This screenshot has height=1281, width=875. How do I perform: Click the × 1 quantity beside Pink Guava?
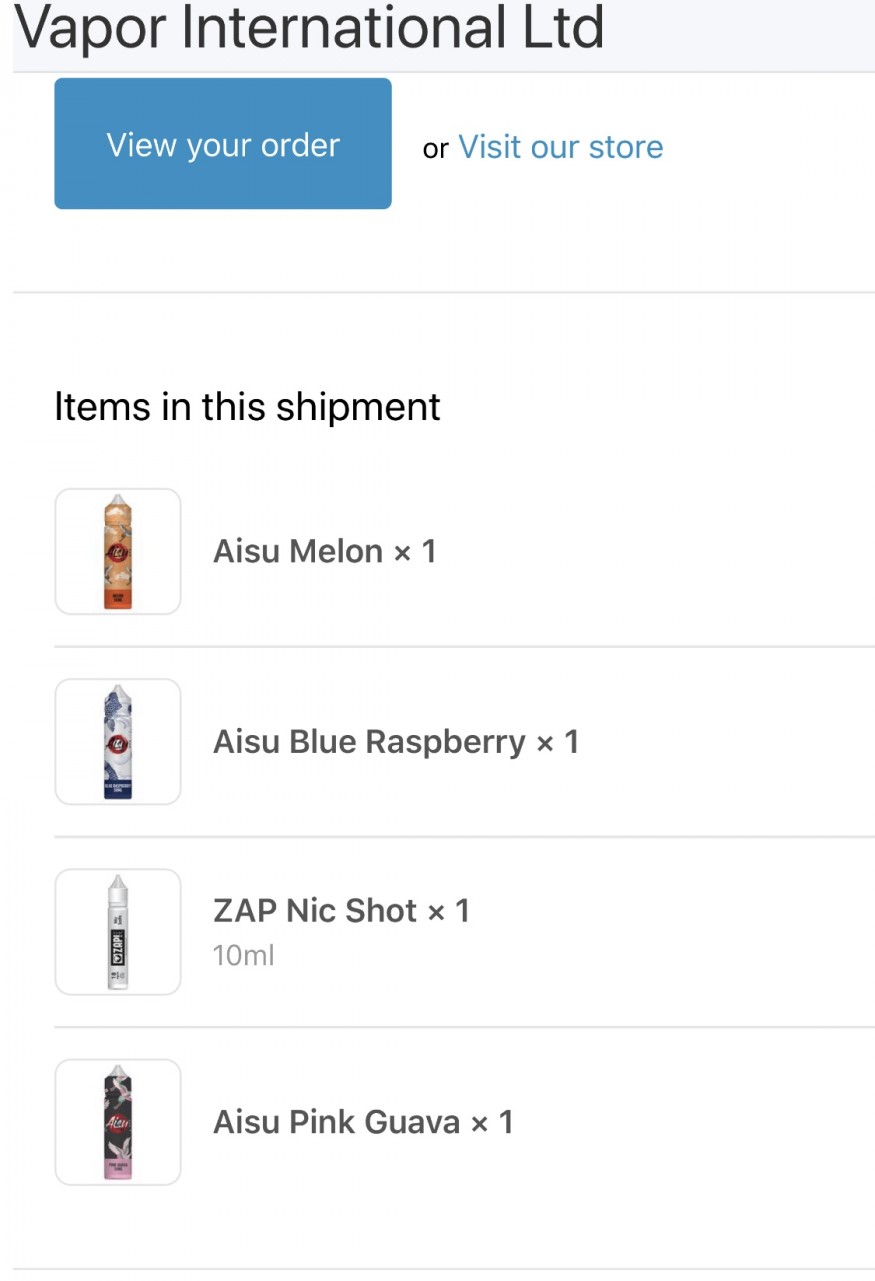coord(492,1122)
